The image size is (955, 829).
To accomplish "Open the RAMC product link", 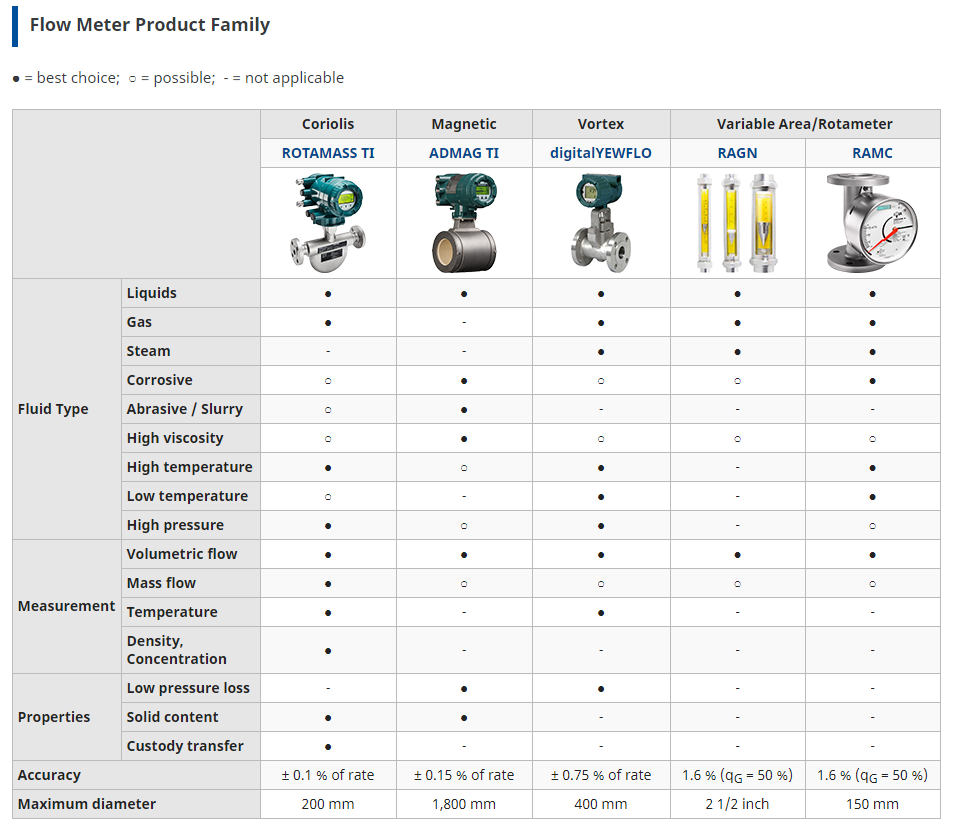I will click(x=872, y=153).
